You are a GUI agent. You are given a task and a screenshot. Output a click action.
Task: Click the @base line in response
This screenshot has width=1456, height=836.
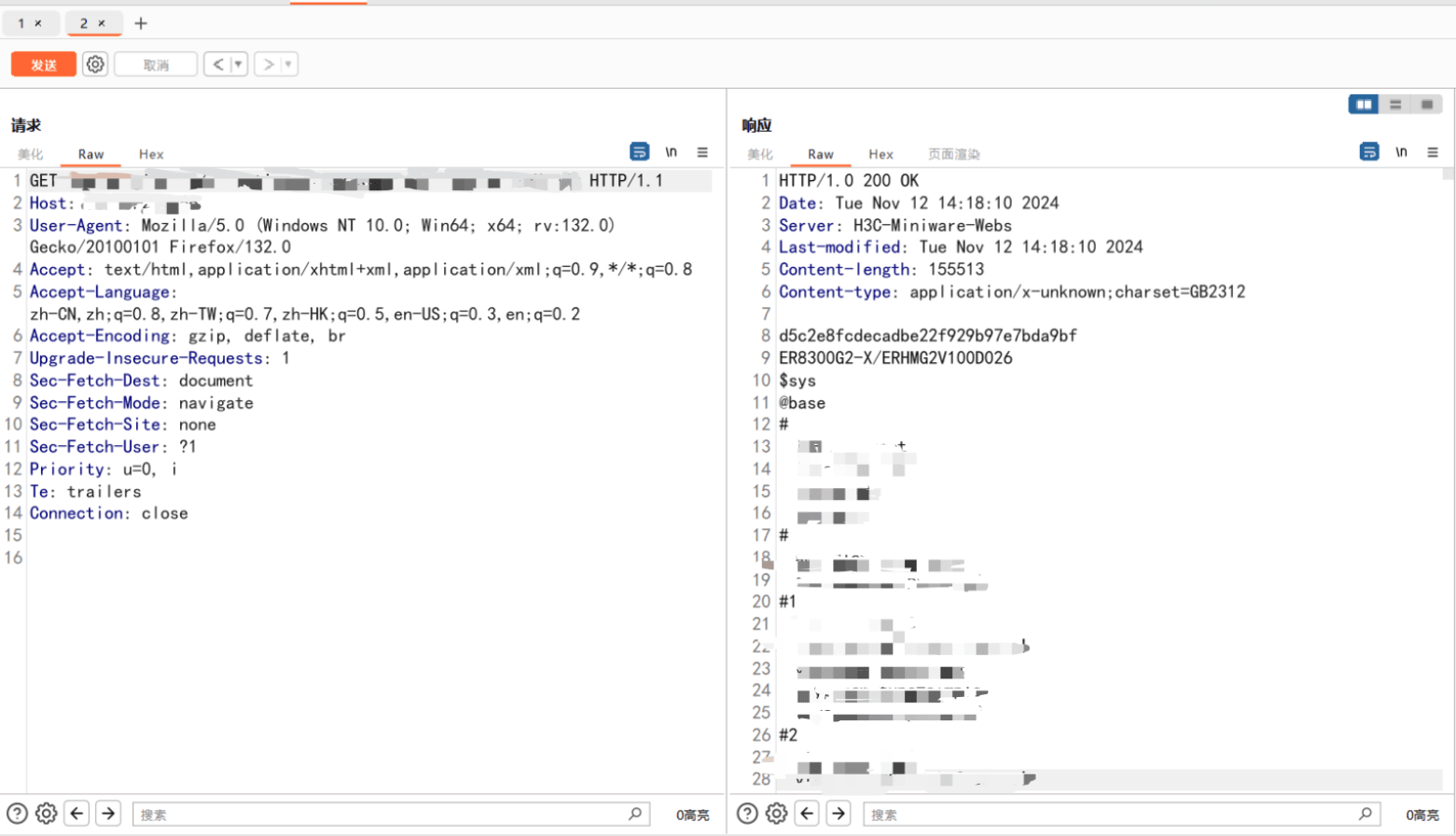802,403
